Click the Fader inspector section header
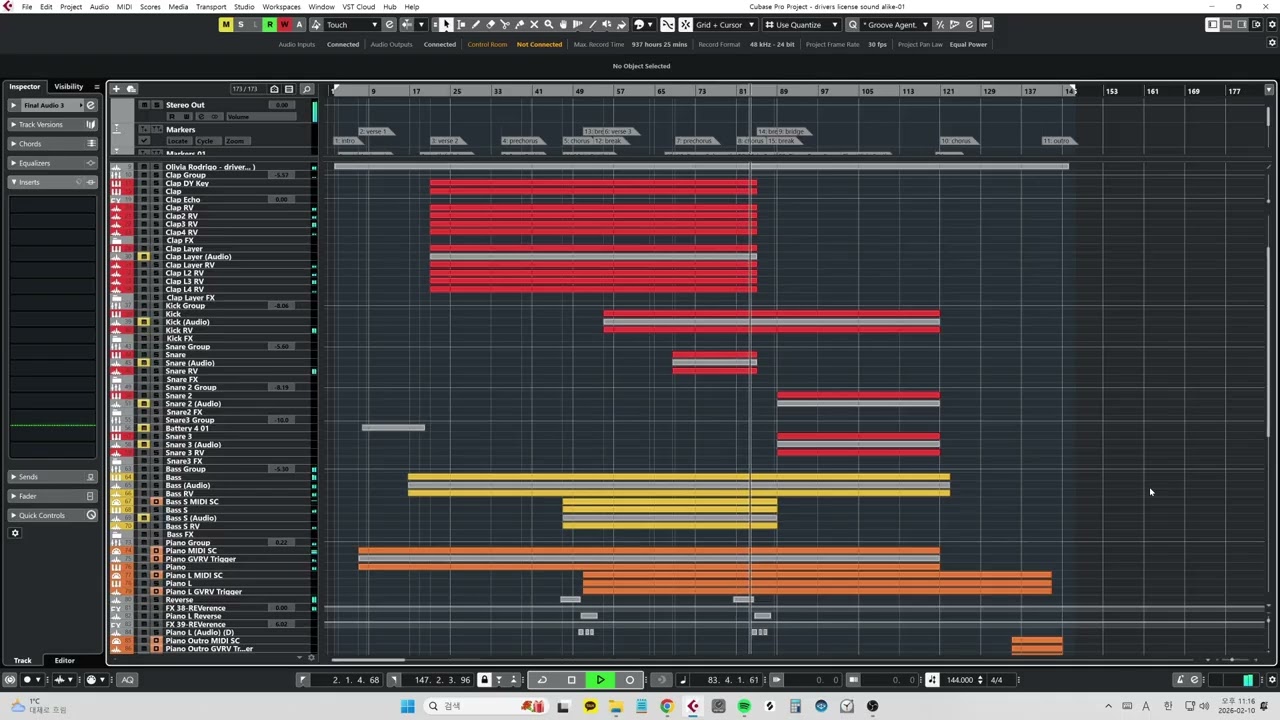The image size is (1280, 720). [x=52, y=496]
